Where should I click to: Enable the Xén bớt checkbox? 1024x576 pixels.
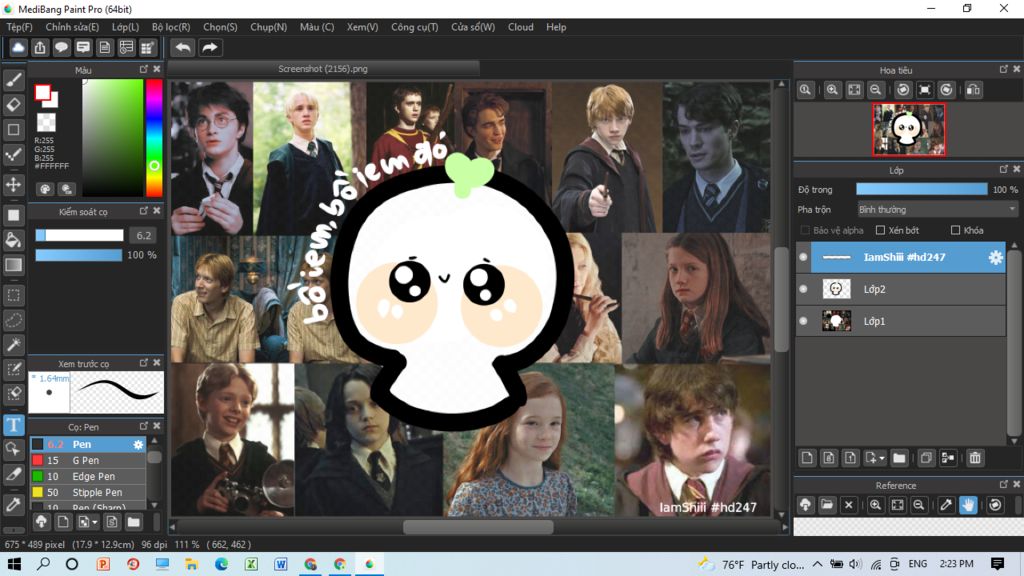pyautogui.click(x=880, y=230)
